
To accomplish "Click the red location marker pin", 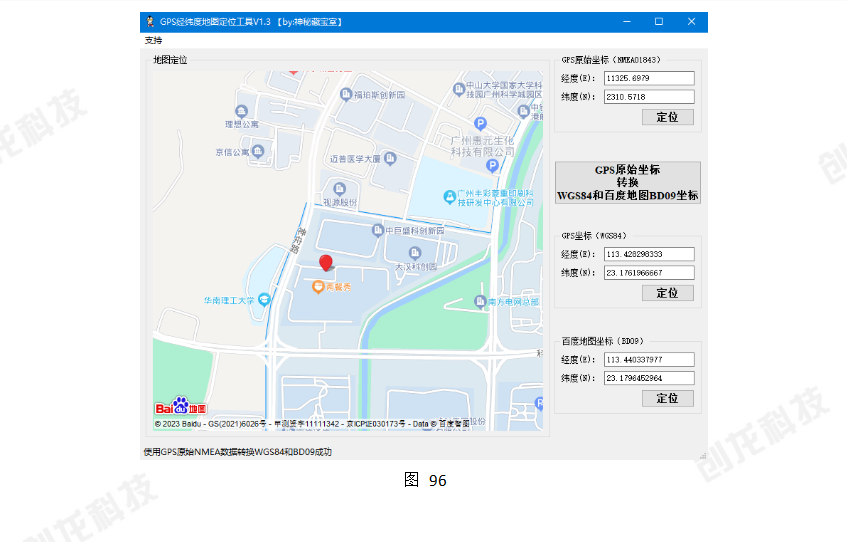I will pos(326,263).
